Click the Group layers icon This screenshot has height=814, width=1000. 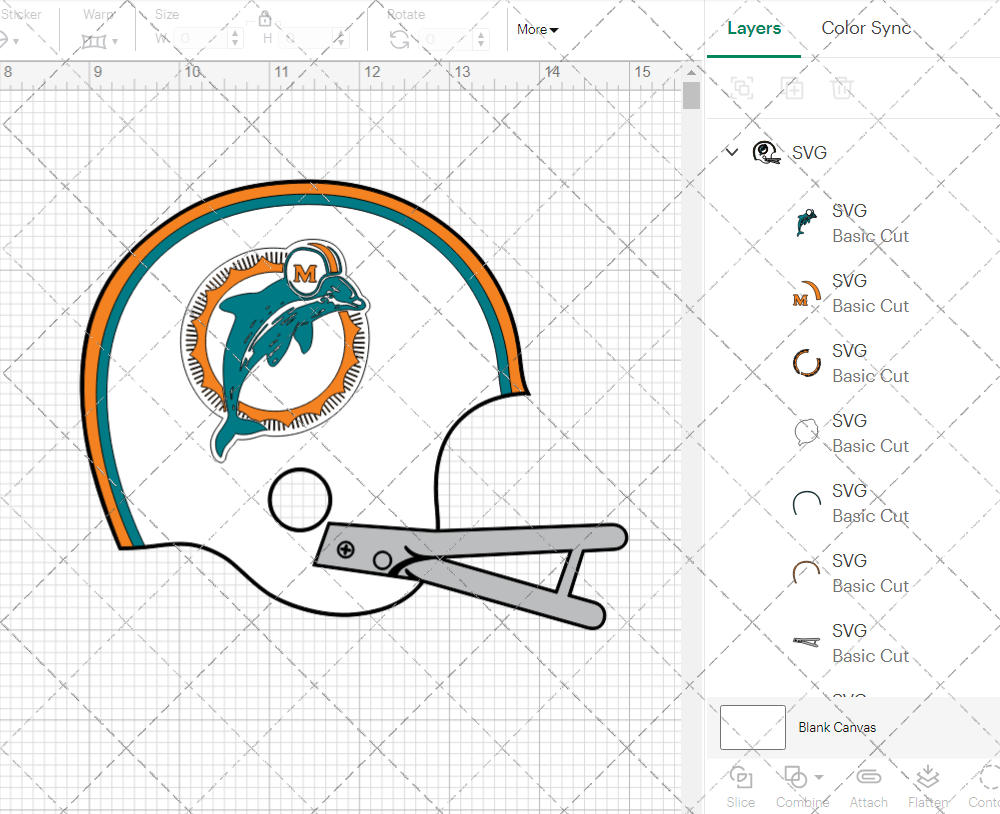pos(742,87)
